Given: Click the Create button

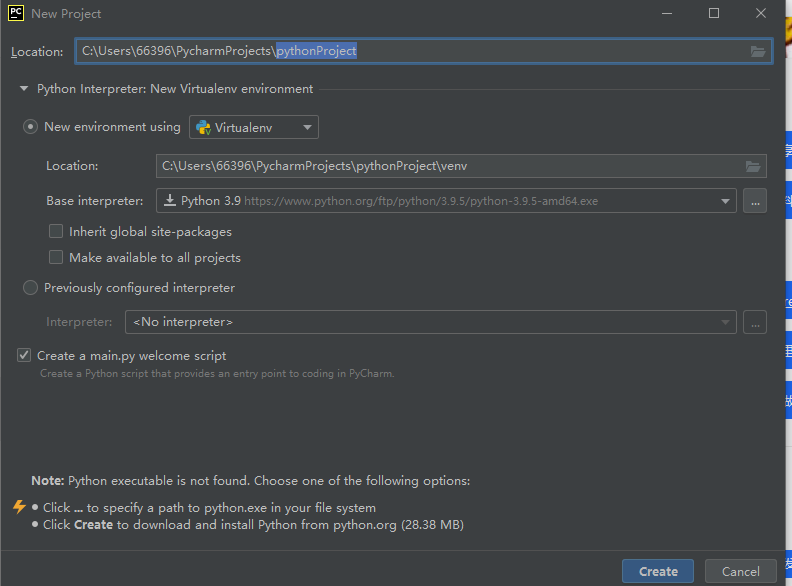Looking at the screenshot, I should coord(658,571).
